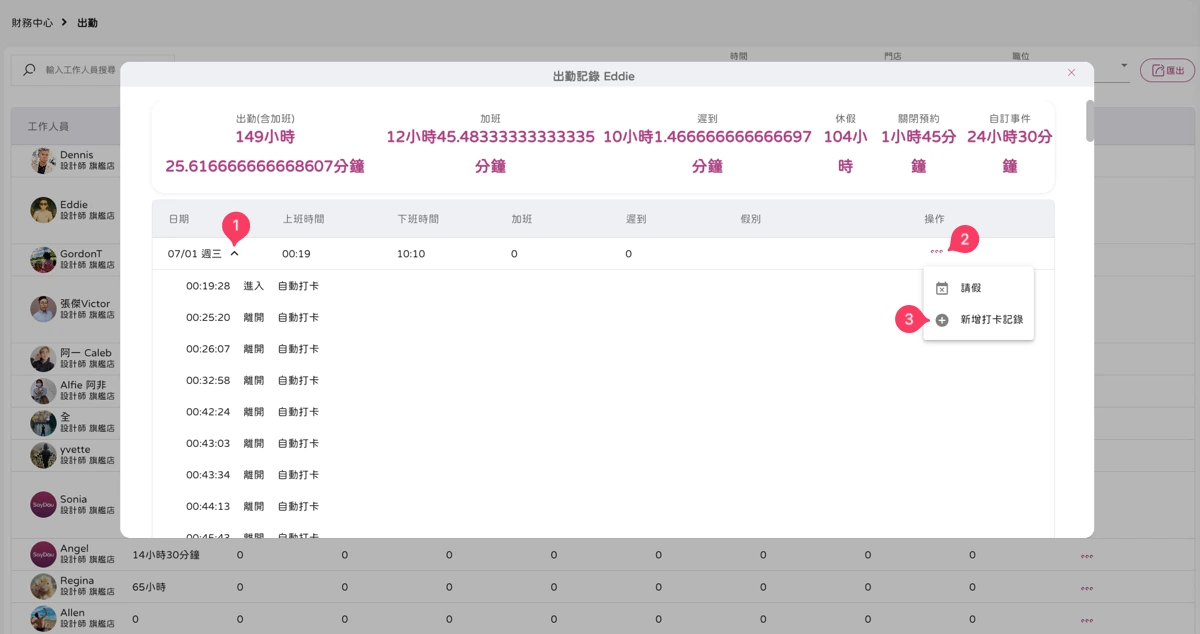Click the dialog's vertical scrollbar thumb
Viewport: 1200px width, 634px height.
pos(1090,121)
